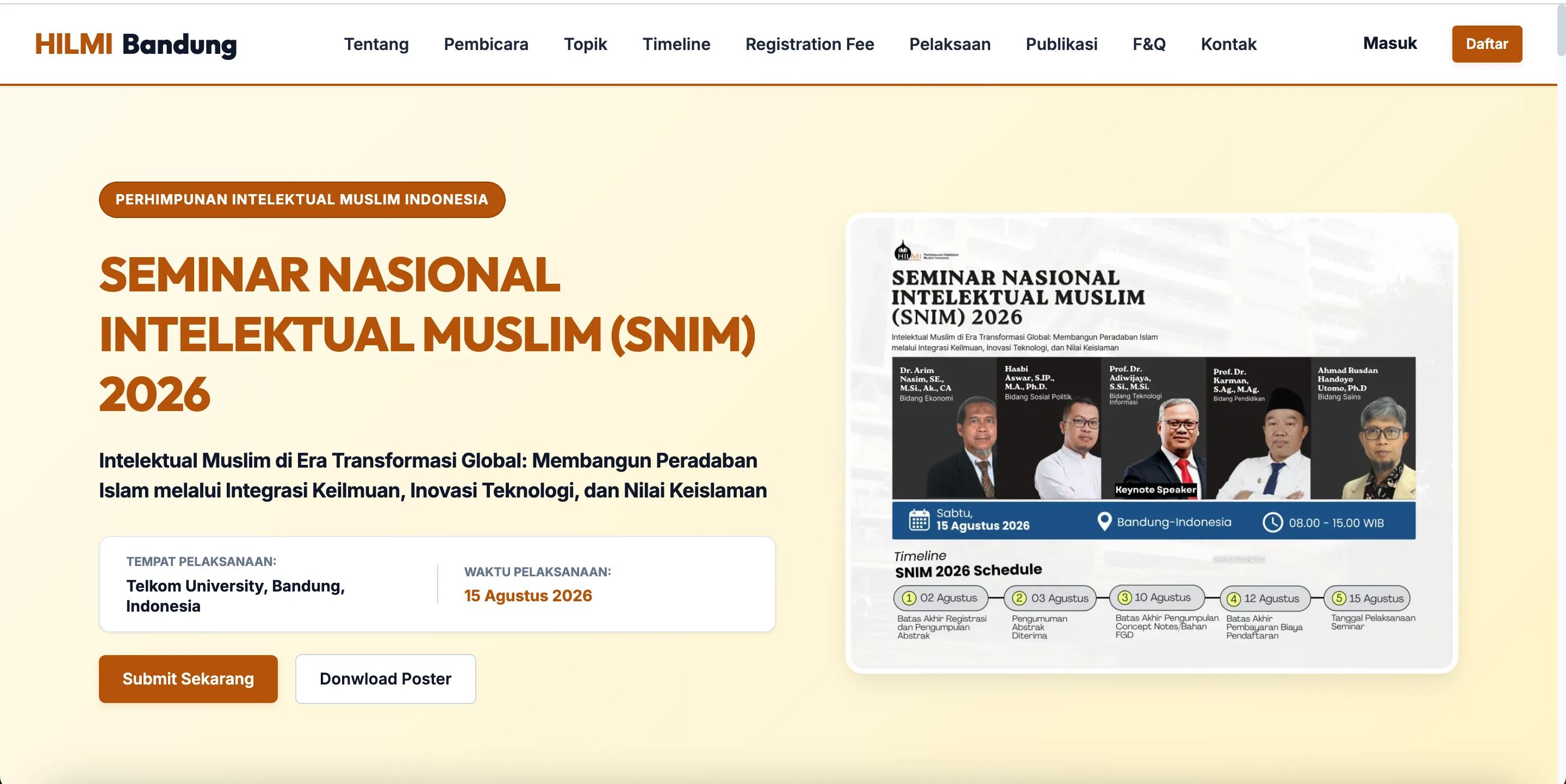
Task: Click timeline step 1 '02 Agustus'
Action: click(x=941, y=598)
